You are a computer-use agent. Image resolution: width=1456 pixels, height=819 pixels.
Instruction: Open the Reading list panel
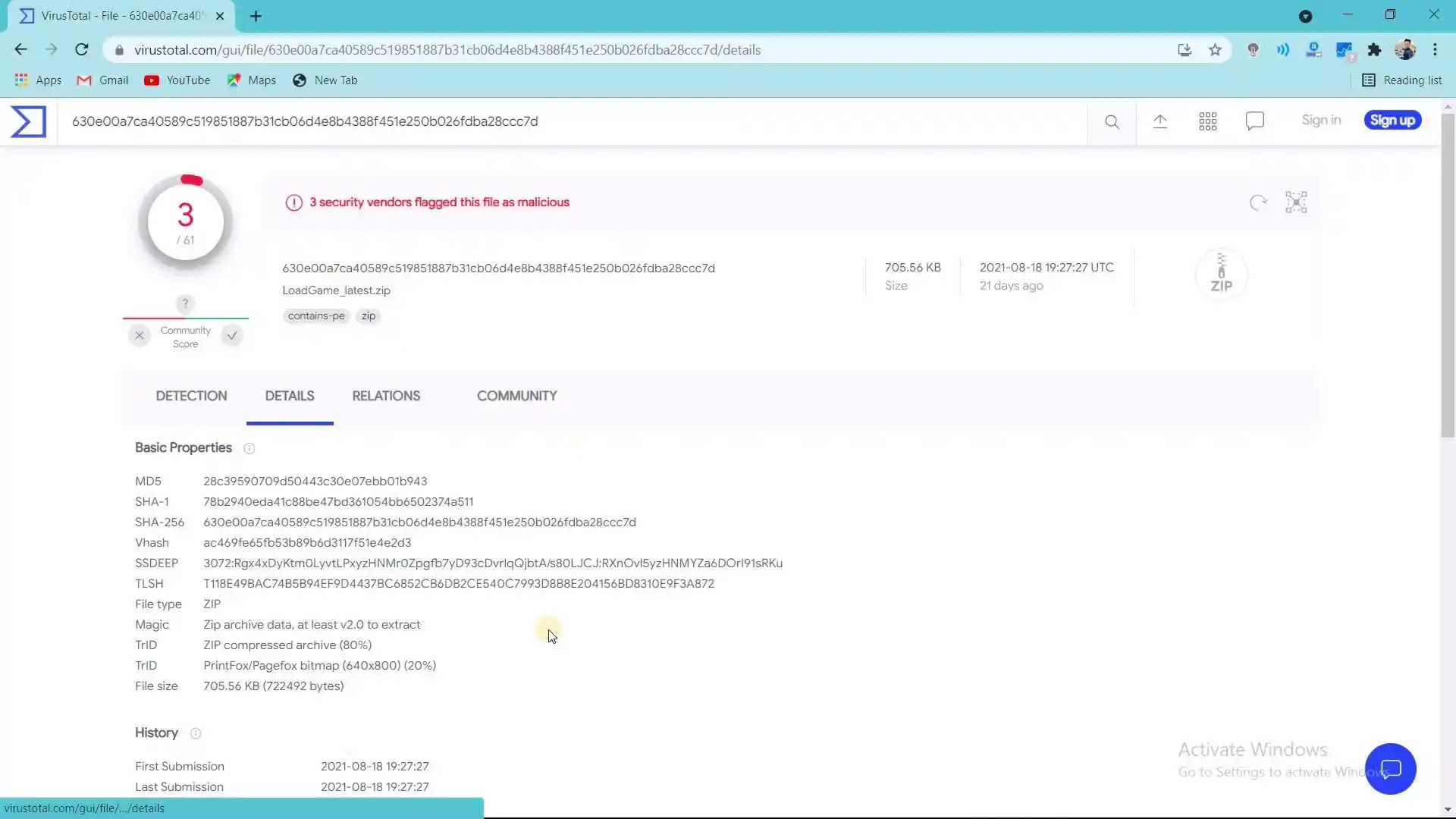click(1401, 80)
